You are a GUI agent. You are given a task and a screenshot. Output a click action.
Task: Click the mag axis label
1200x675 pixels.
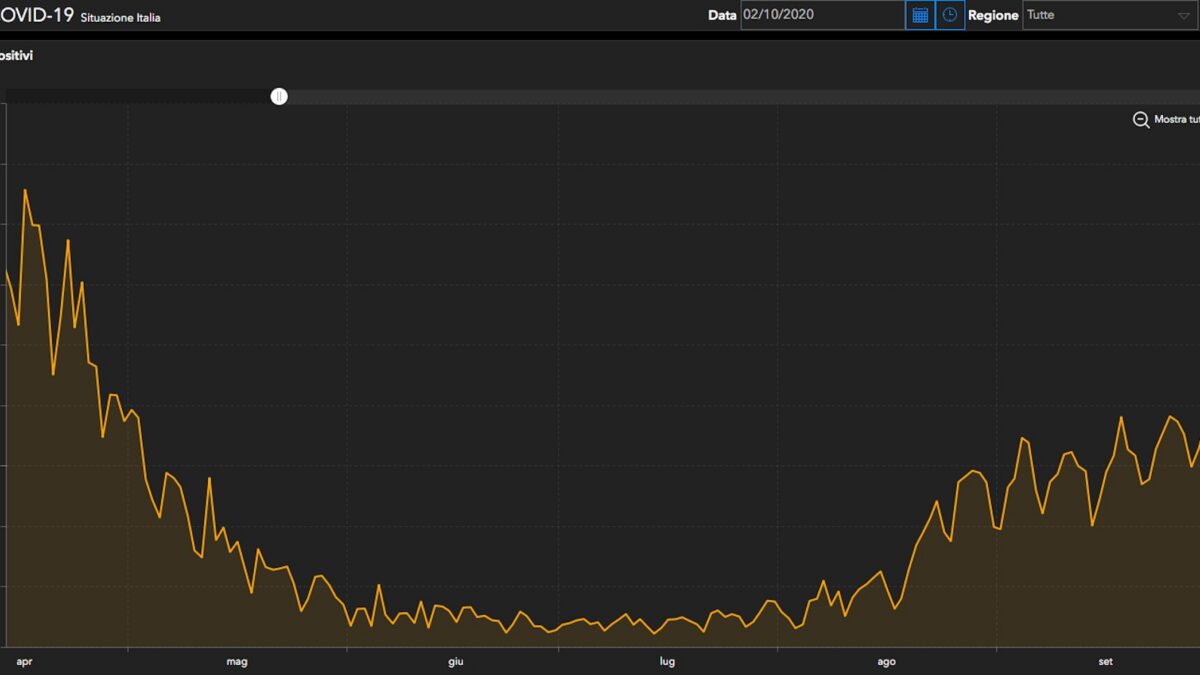point(237,662)
